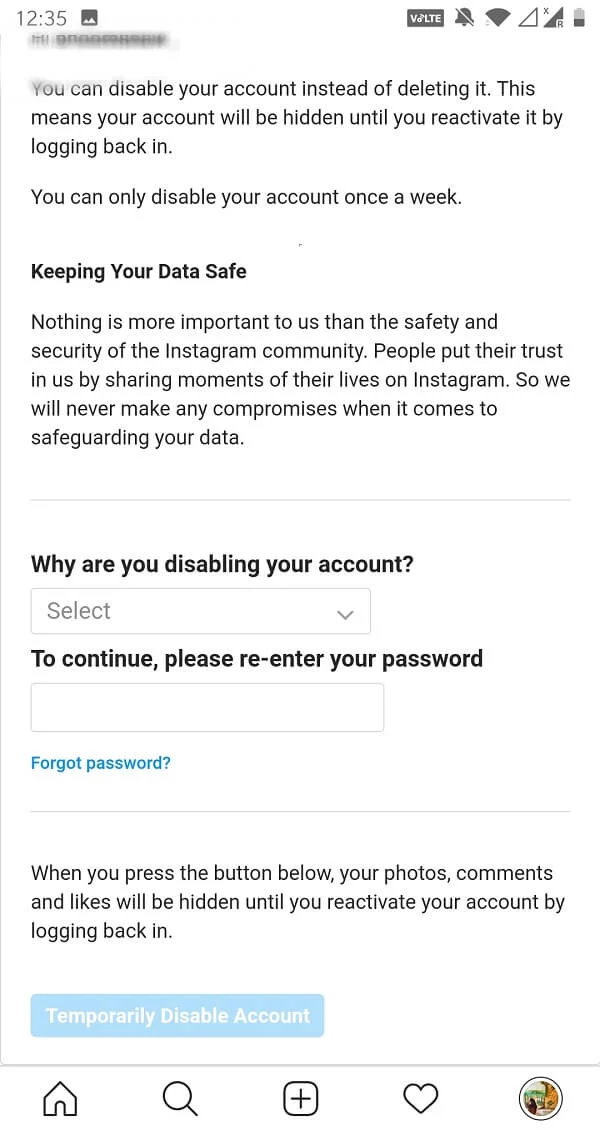Tap the battery indicator icon

tap(581, 17)
